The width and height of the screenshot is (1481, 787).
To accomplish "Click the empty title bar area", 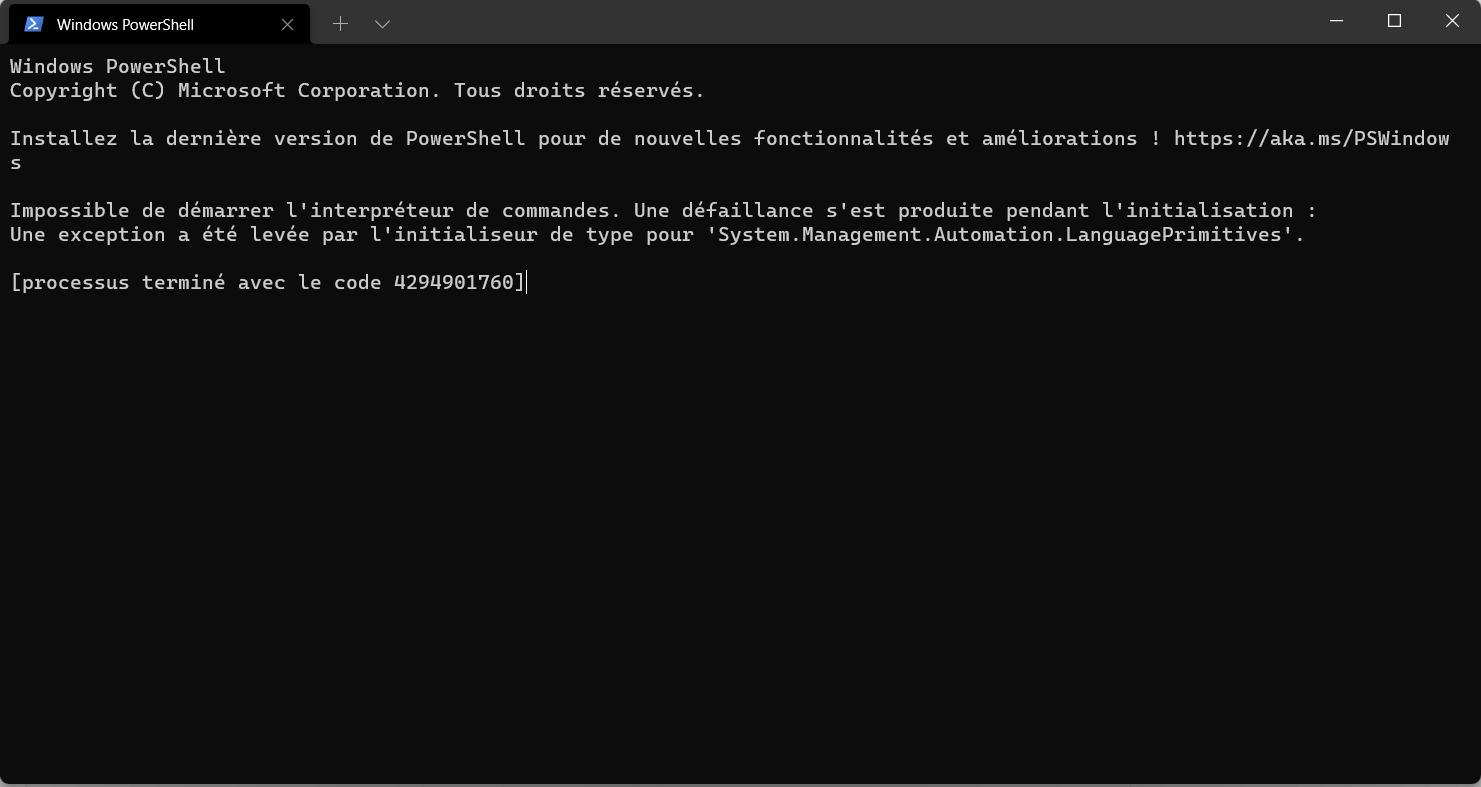I will pos(850,22).
